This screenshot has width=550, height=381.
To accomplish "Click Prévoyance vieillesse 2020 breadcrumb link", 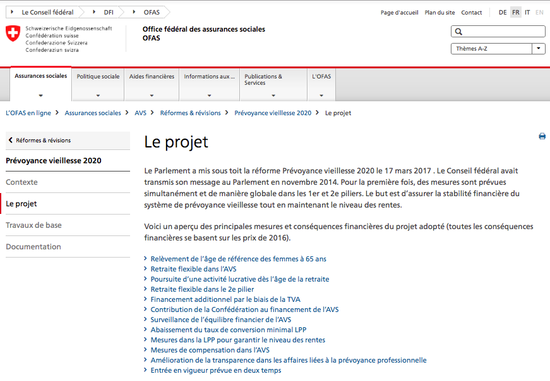I will pos(273,113).
